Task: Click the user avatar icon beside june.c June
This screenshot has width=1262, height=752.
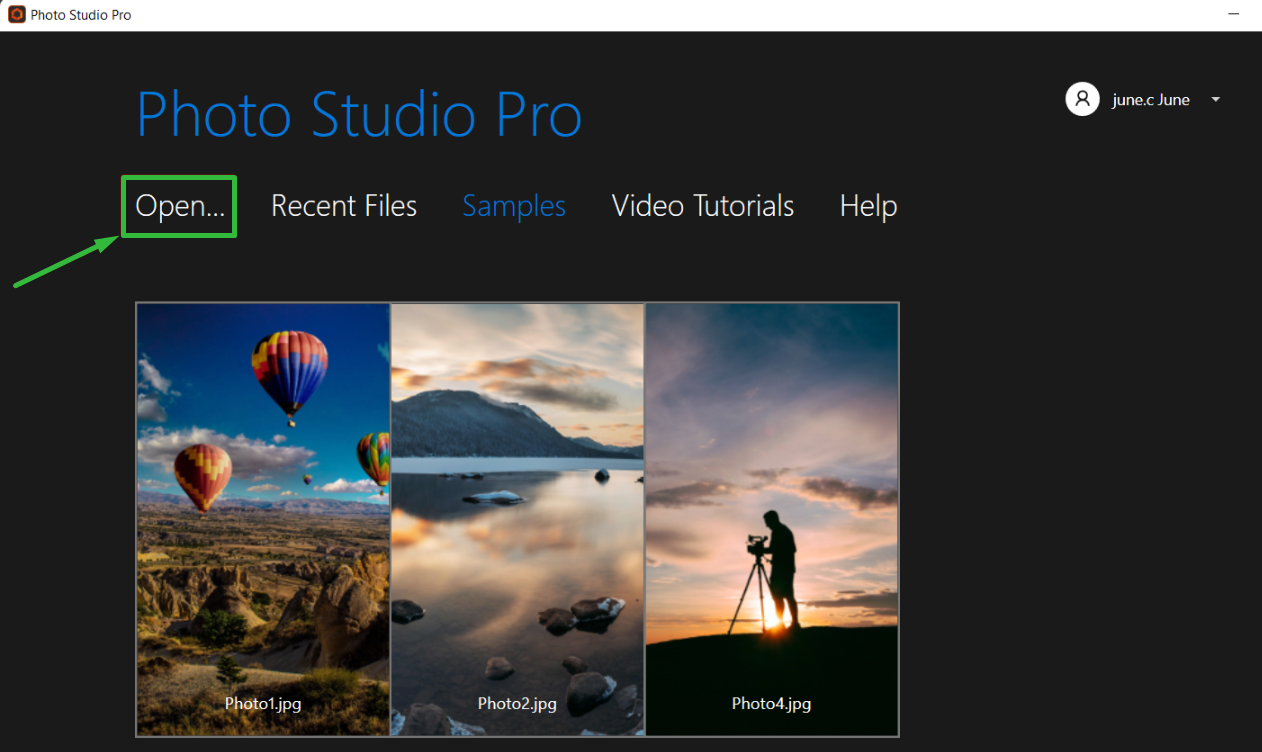Action: 1083,99
